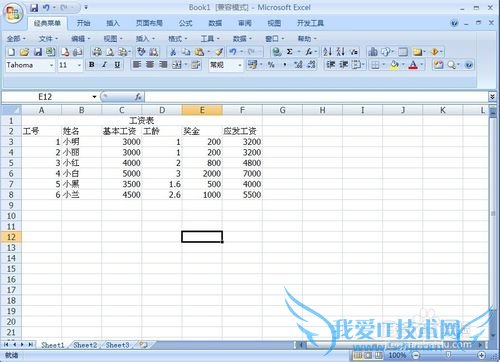Viewport: 500px width, 362px height.
Task: Open Print Preview from the toolbar
Action: 110,52
